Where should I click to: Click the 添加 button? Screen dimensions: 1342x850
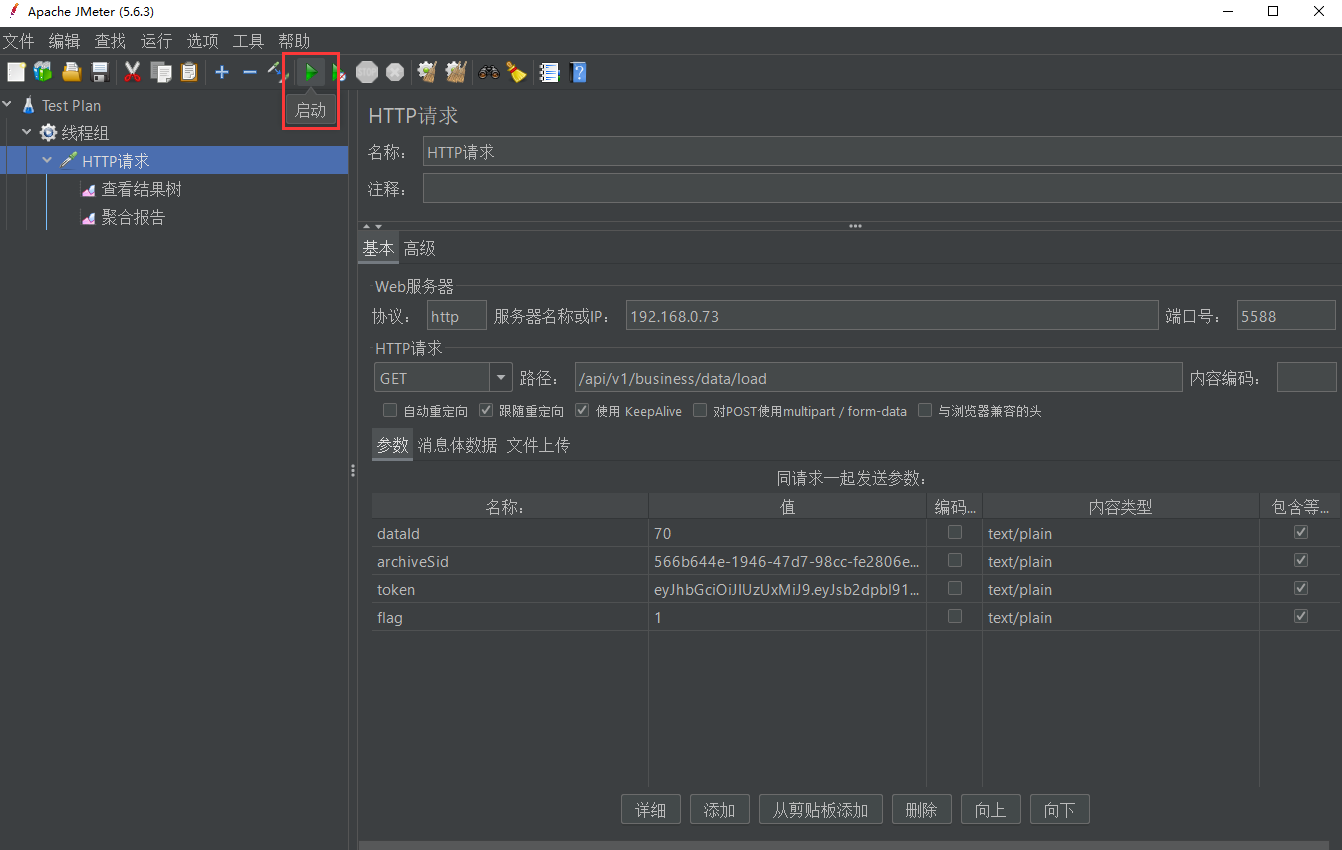pos(720,810)
